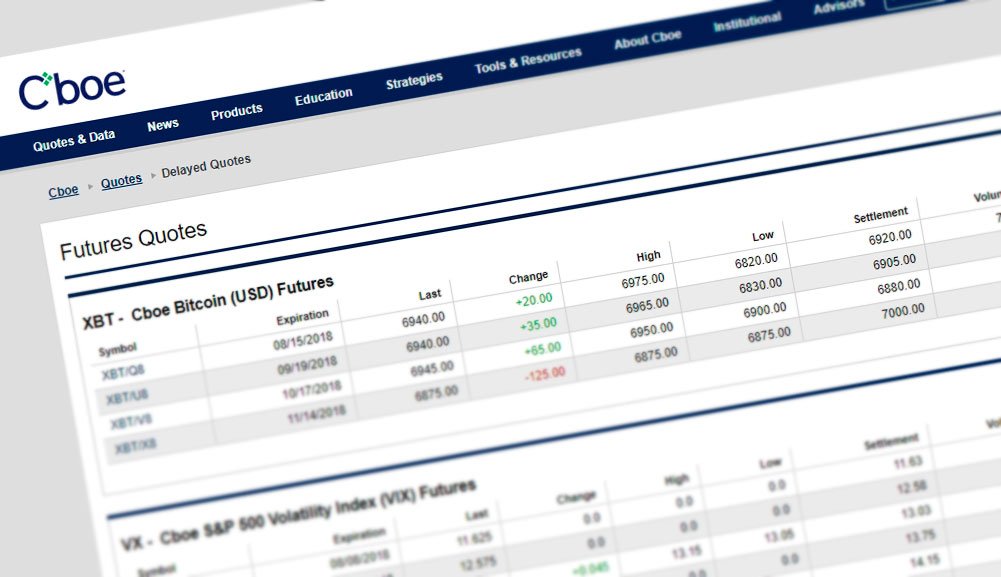1001x577 pixels.
Task: Click VX High value 13.15
Action: pos(686,551)
